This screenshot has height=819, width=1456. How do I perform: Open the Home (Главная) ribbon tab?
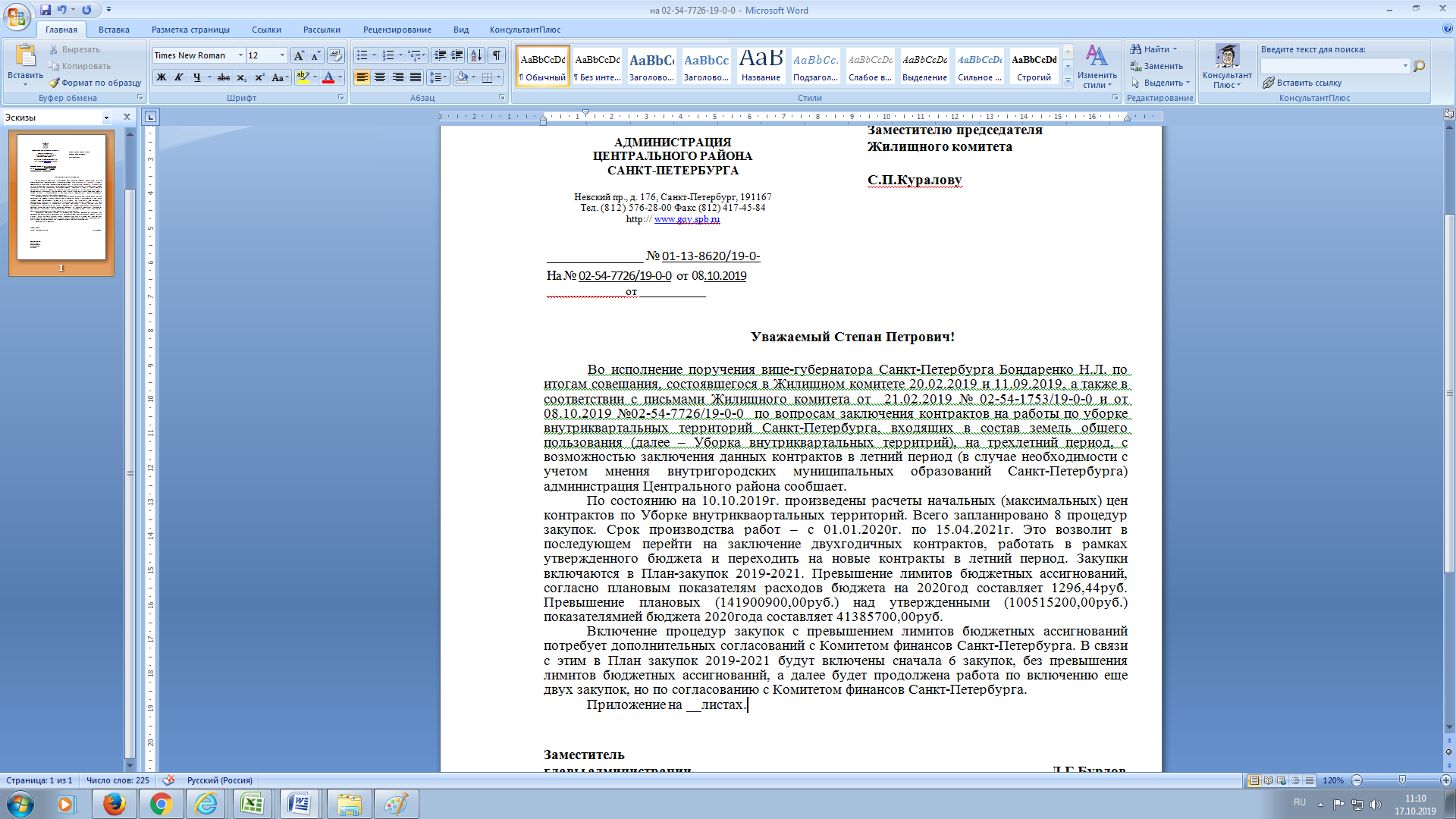click(x=61, y=30)
